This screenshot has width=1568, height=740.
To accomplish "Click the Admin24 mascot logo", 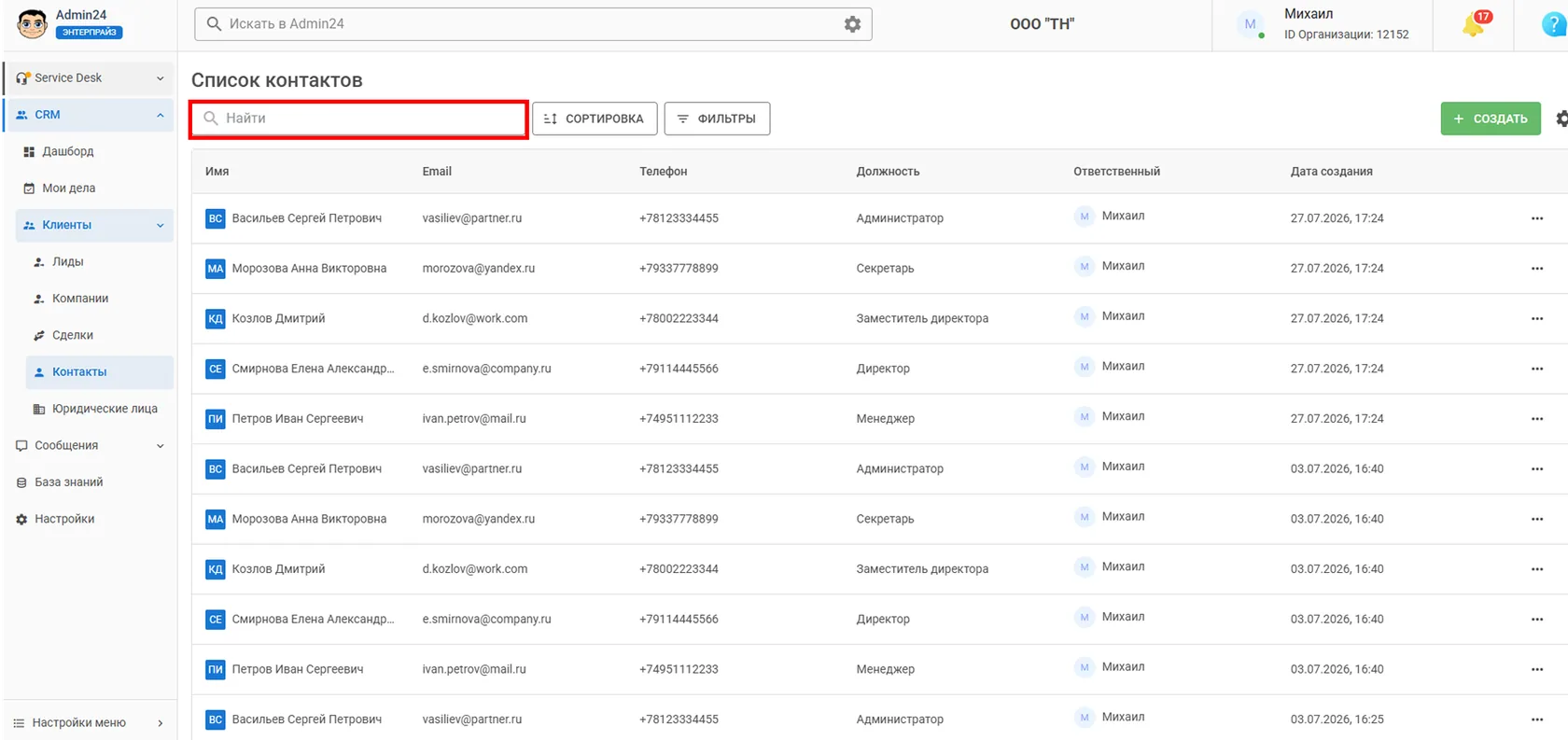I will point(32,23).
